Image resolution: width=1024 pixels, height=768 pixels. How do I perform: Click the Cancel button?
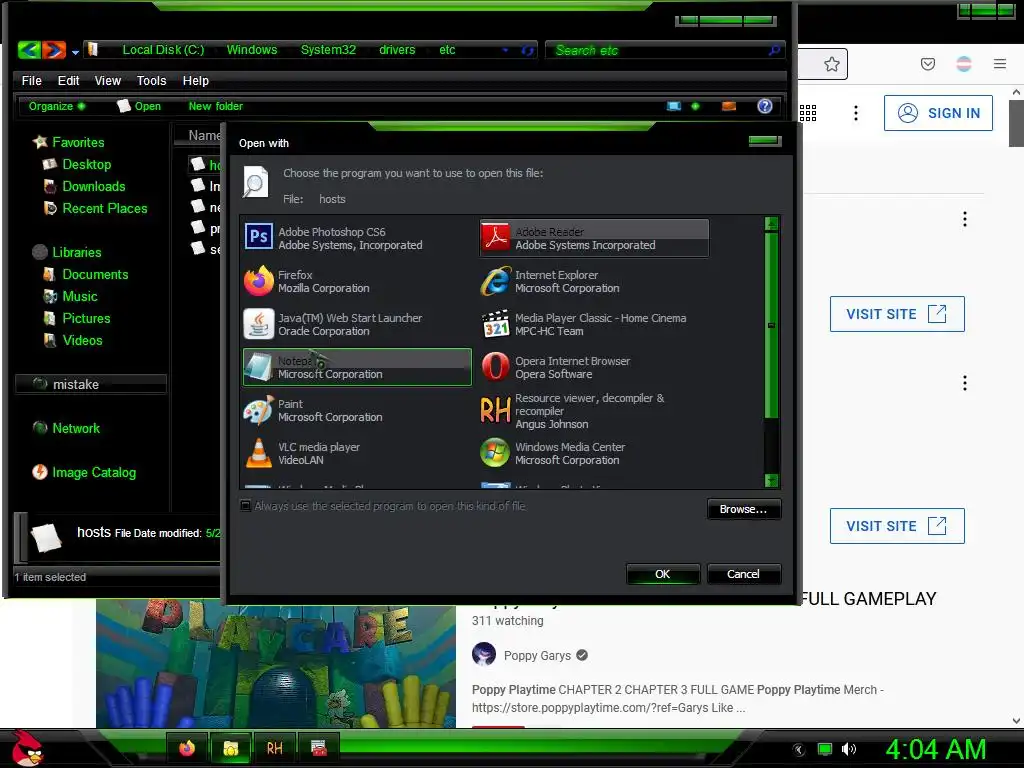743,574
